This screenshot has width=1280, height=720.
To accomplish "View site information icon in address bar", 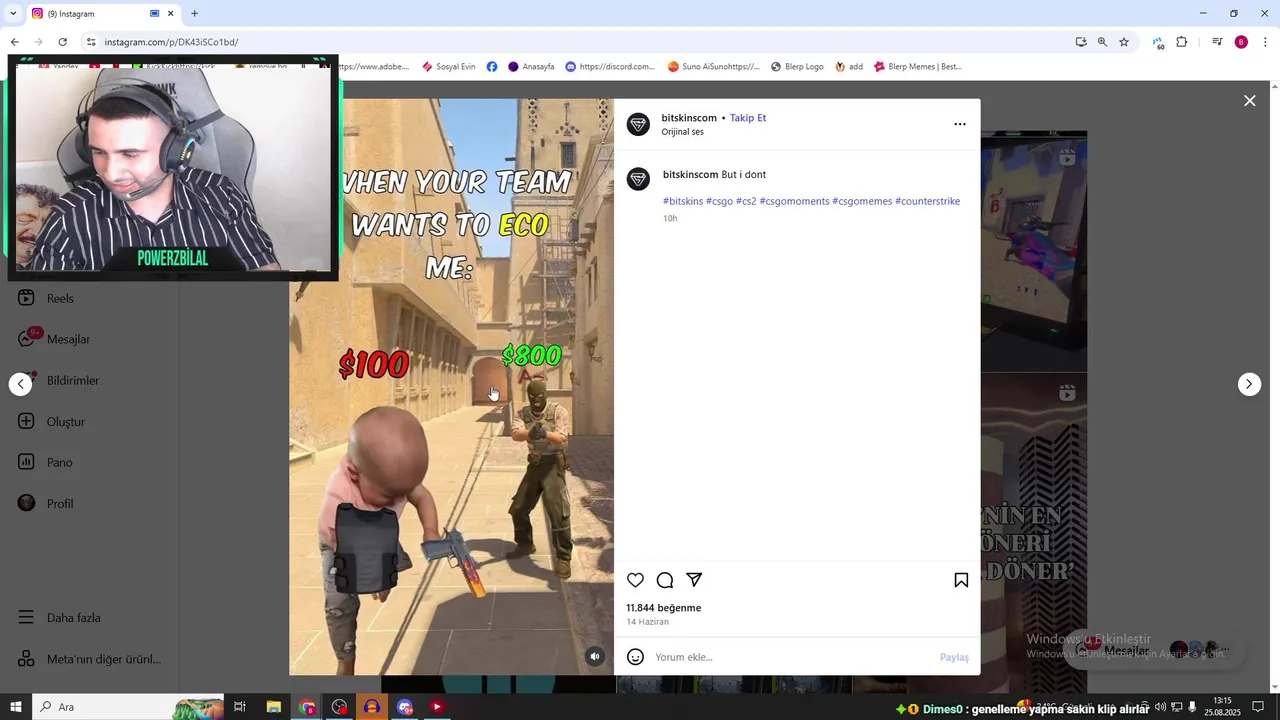I will pos(91,42).
